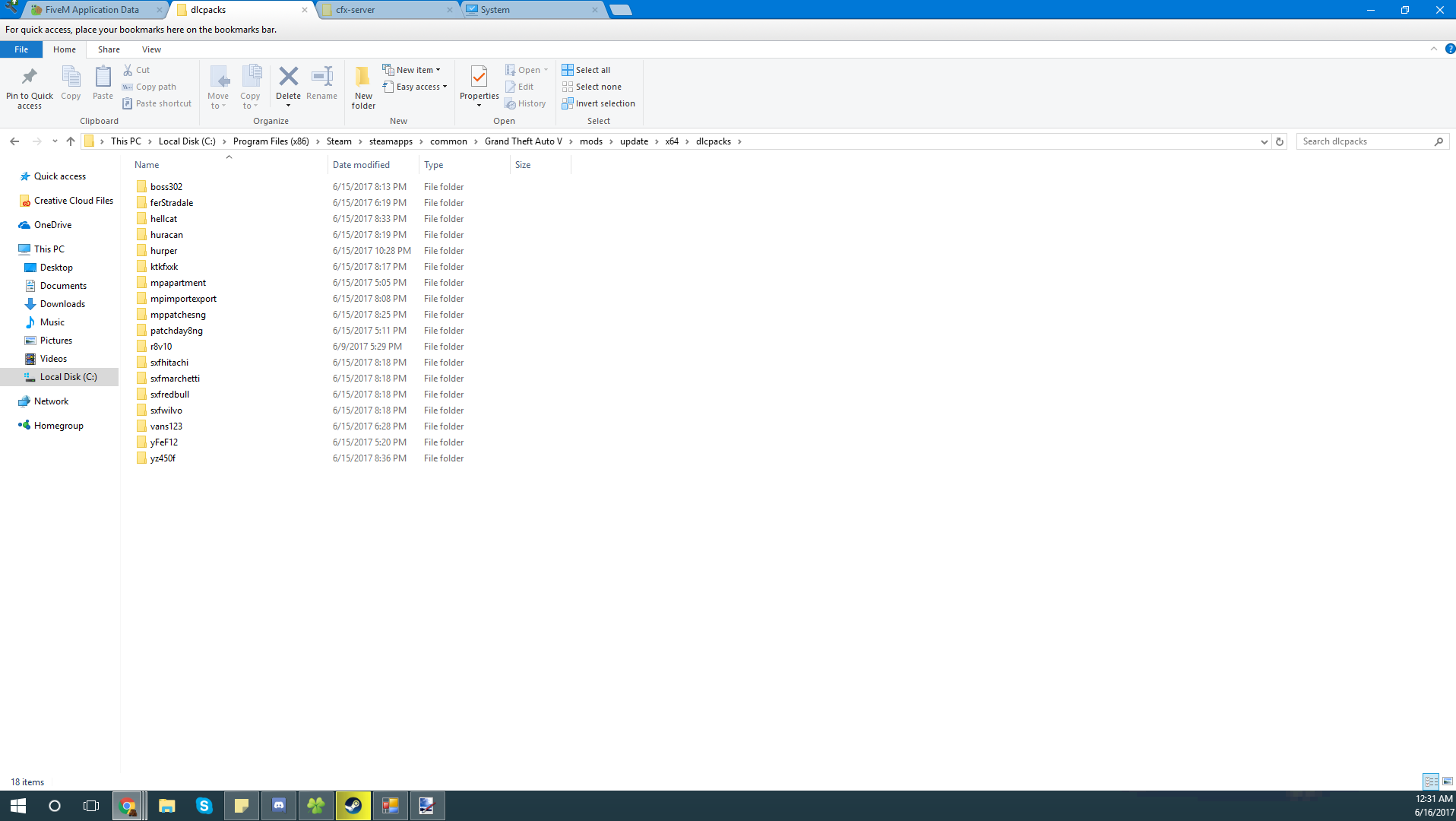Viewport: 1456px width, 821px height.
Task: Go up one folder level
Action: coord(71,141)
